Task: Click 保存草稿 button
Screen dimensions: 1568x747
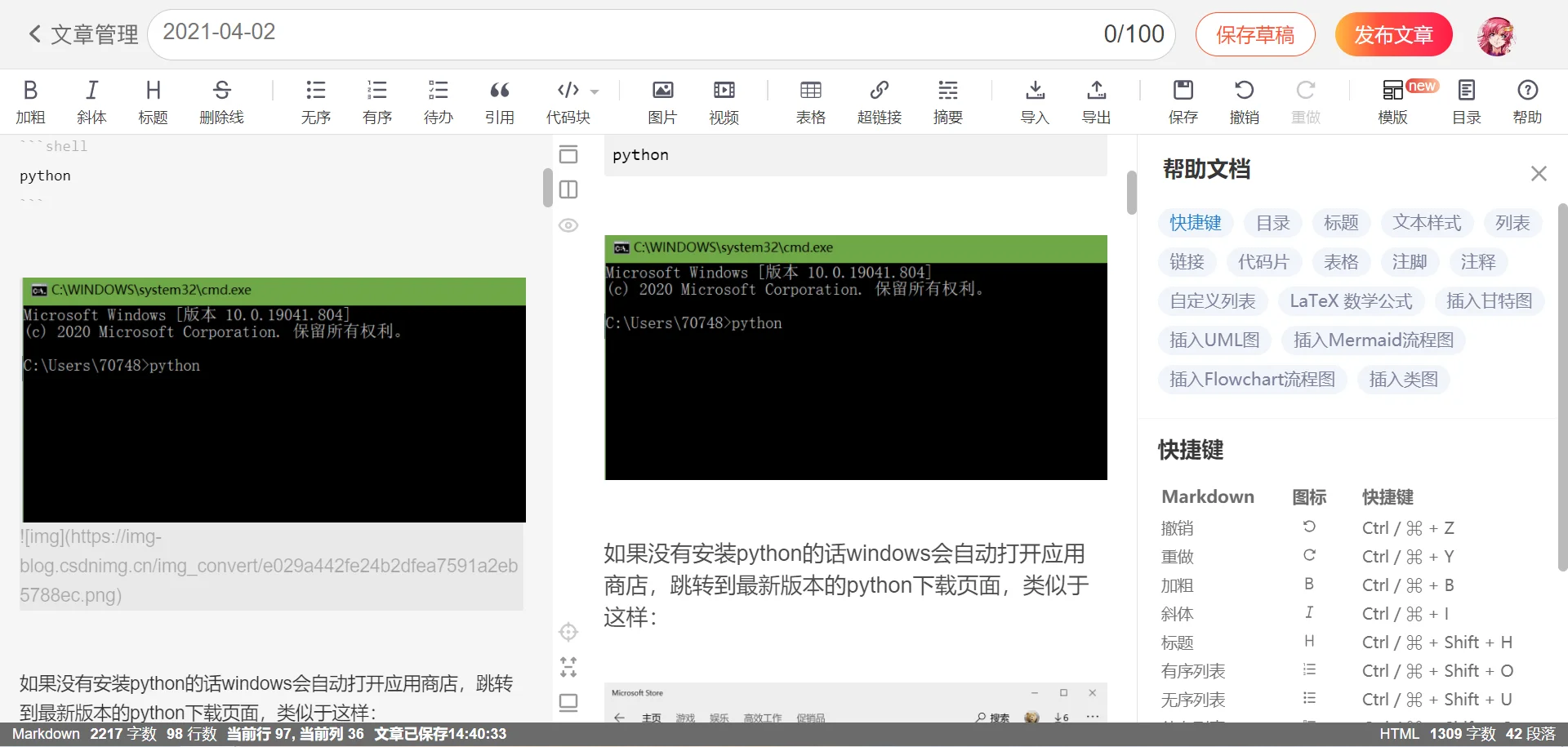Action: pyautogui.click(x=1255, y=34)
